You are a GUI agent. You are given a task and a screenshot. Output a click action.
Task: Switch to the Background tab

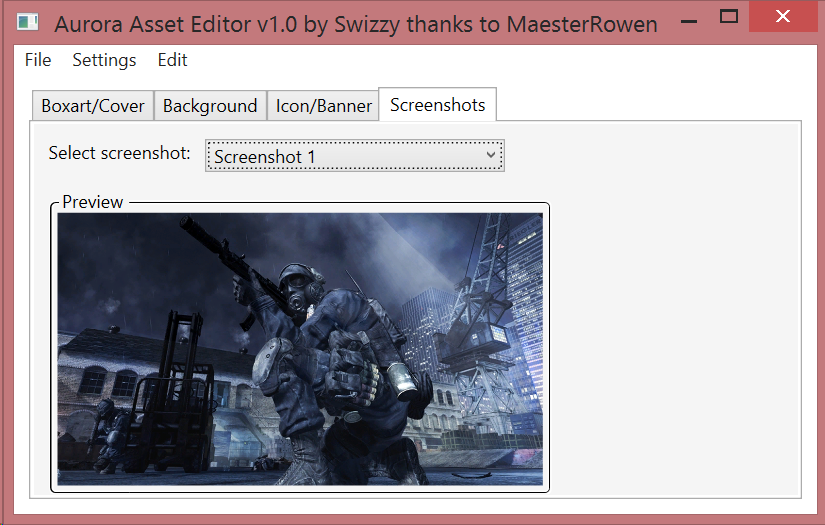click(210, 106)
